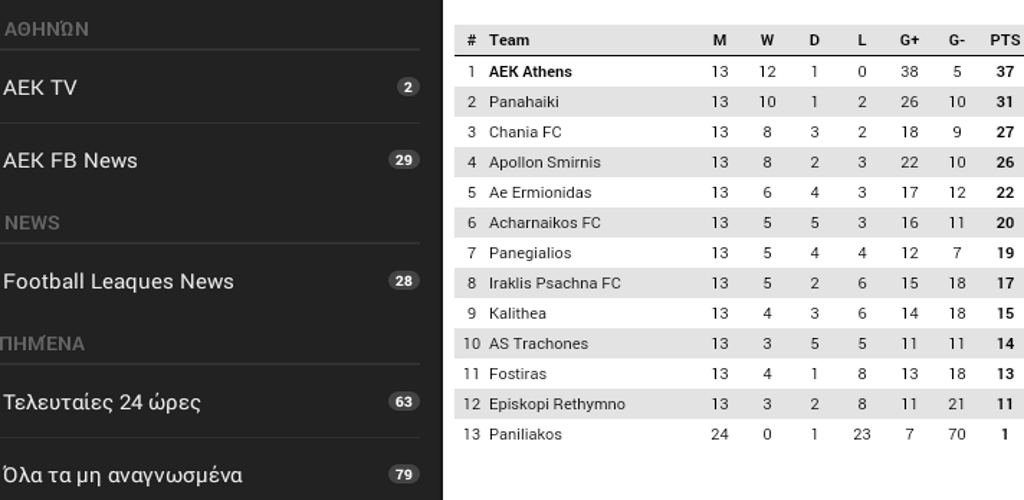The width and height of the screenshot is (1024, 500).
Task: Click the Paniliakos team name
Action: (x=525, y=434)
